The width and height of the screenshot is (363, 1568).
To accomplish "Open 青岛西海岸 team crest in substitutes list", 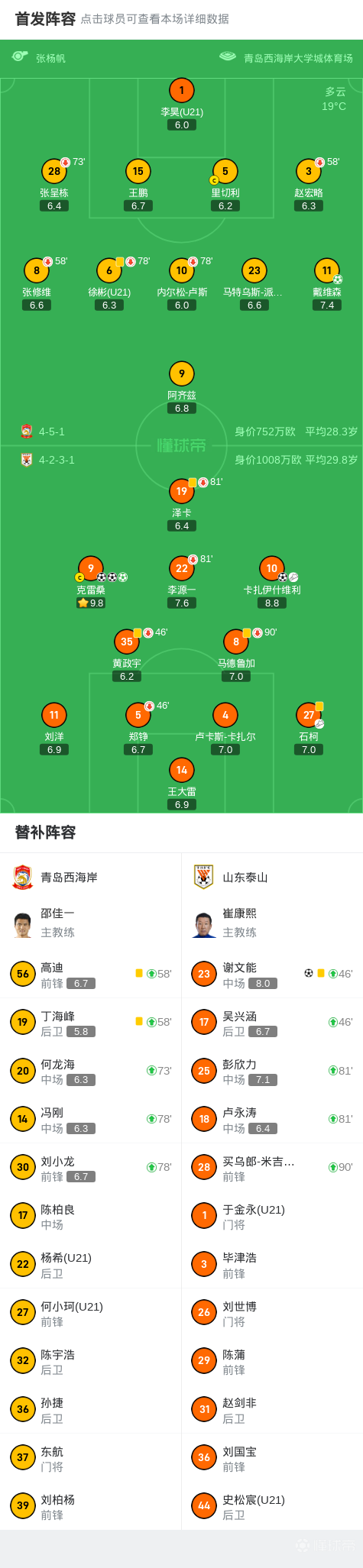I will [x=23, y=877].
